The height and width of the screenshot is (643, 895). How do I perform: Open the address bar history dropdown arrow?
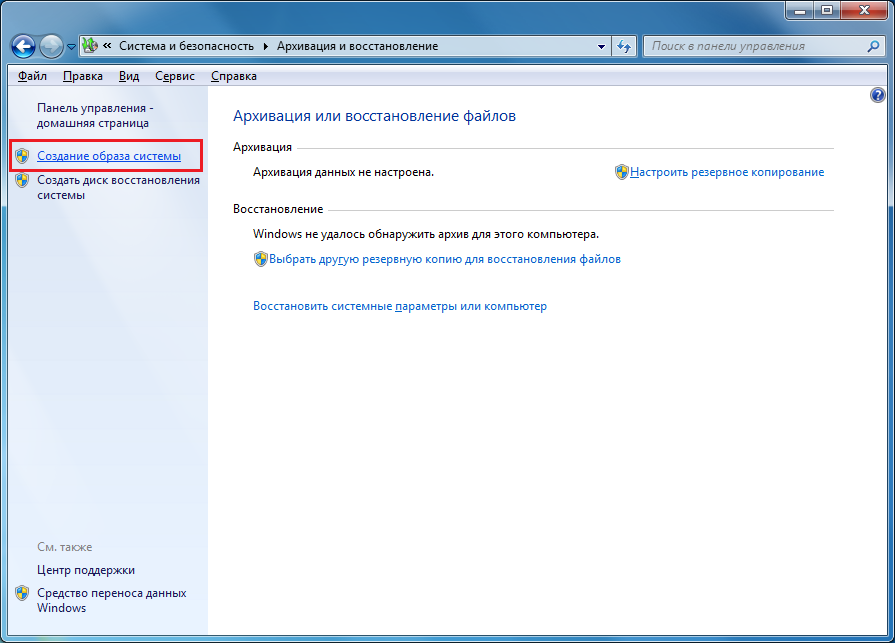[600, 45]
